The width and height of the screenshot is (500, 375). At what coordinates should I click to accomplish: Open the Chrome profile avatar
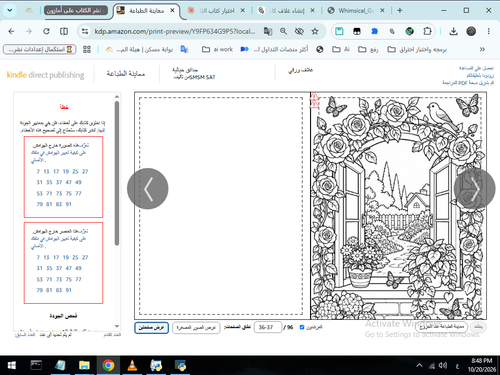pos(471,31)
